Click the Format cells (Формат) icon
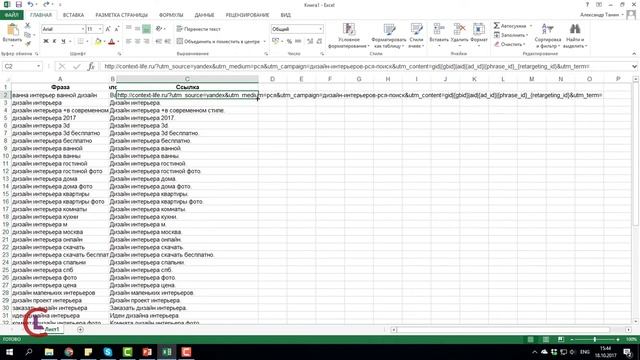This screenshot has height=360, width=640. (478, 29)
